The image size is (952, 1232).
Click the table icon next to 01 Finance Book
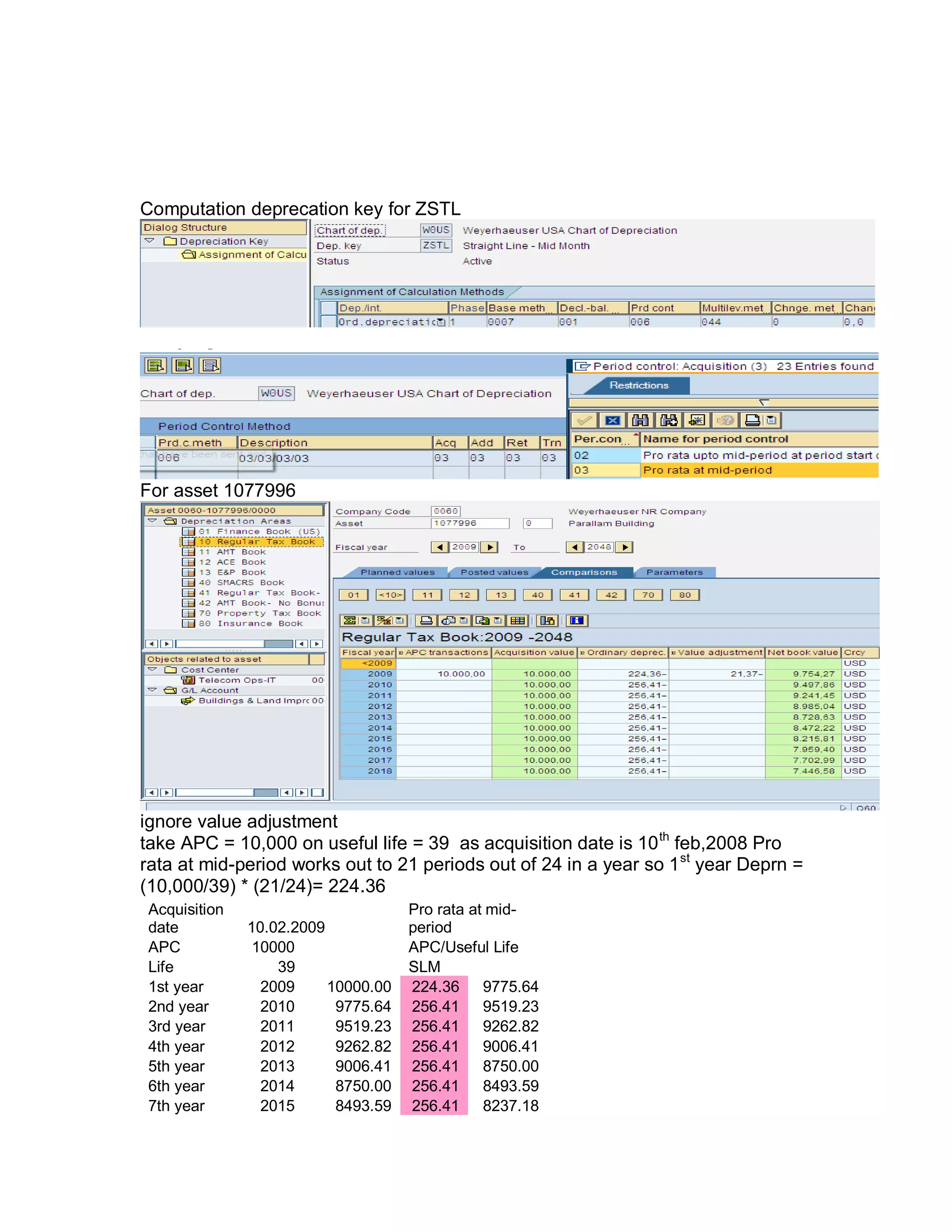click(x=188, y=531)
